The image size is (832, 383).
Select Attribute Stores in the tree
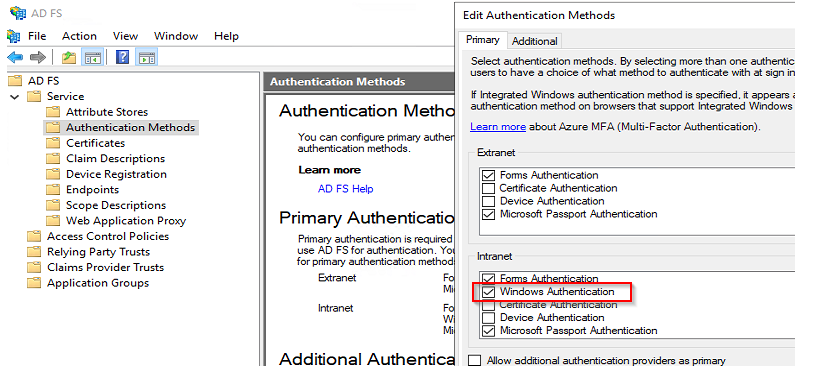107,112
